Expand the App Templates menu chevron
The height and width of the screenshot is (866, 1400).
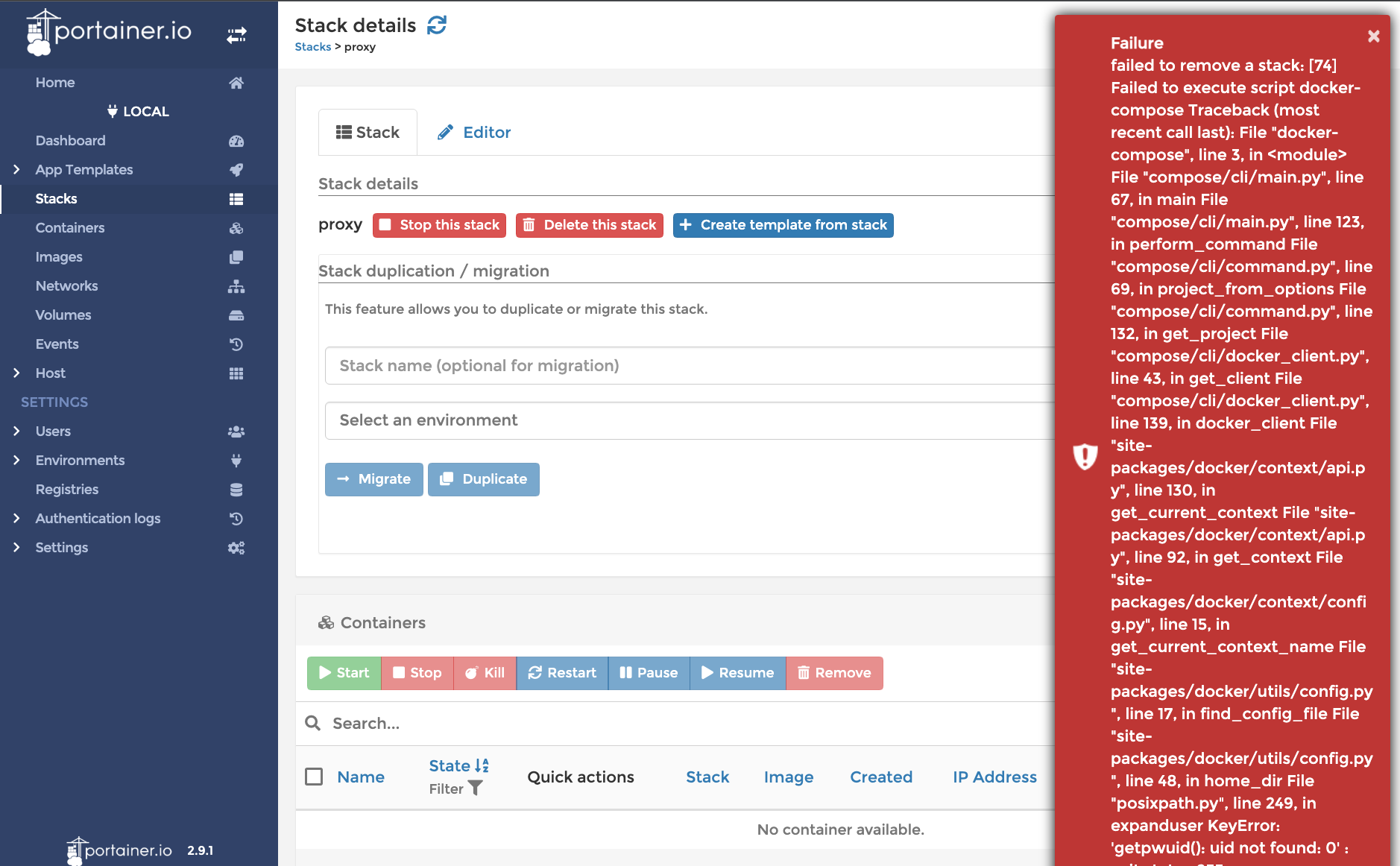[16, 170]
